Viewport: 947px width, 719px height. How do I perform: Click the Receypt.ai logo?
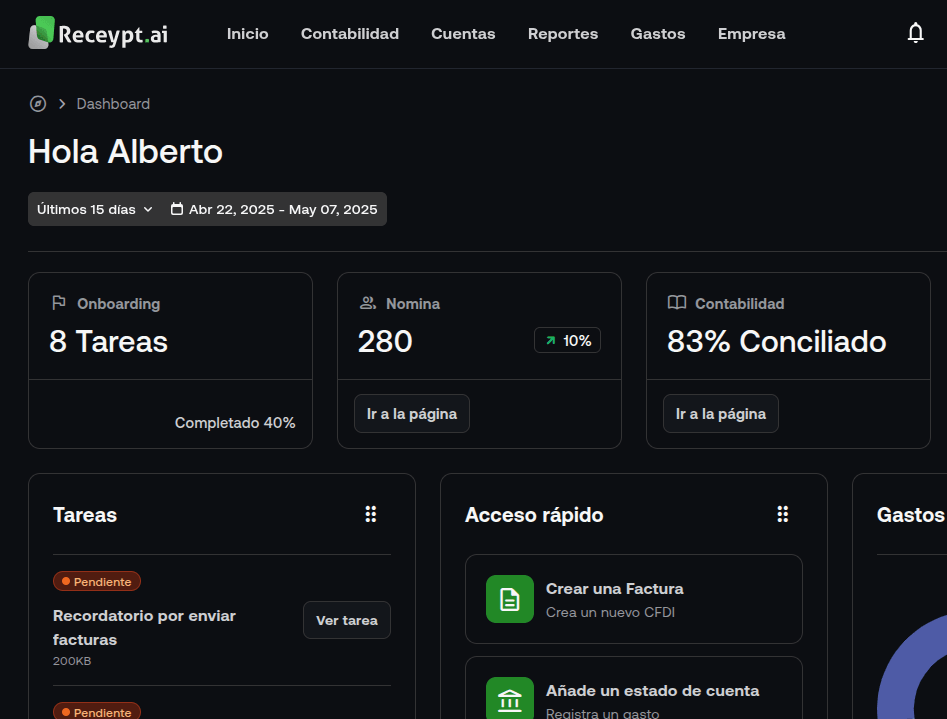pos(98,33)
